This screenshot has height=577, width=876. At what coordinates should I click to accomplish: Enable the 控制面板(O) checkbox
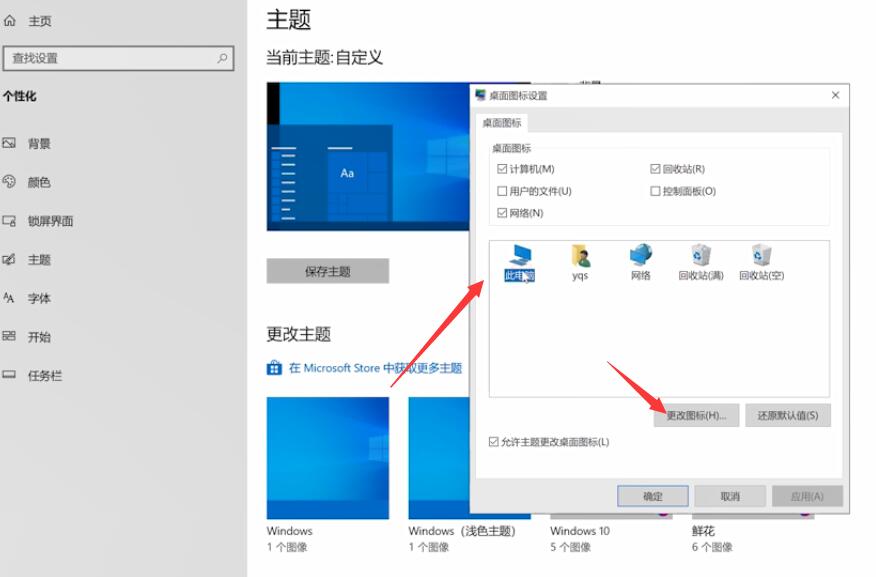(x=655, y=191)
